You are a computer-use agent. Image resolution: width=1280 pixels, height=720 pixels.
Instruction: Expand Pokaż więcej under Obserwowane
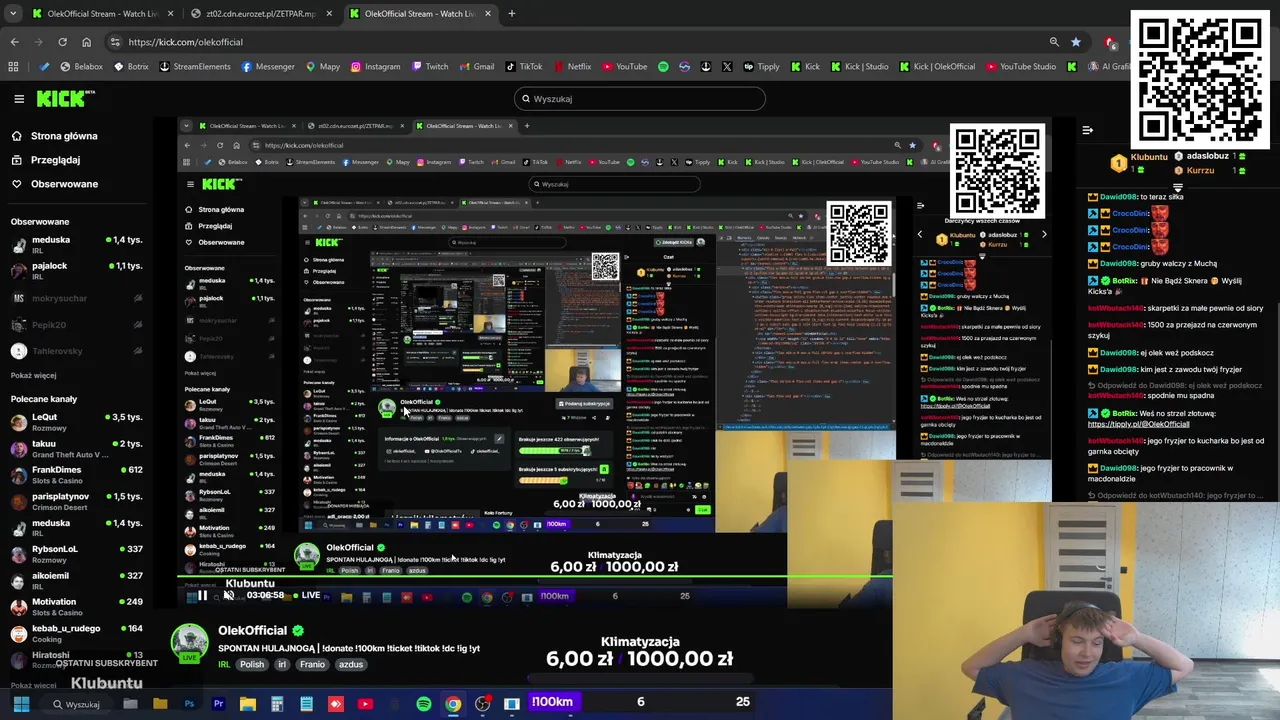(33, 375)
